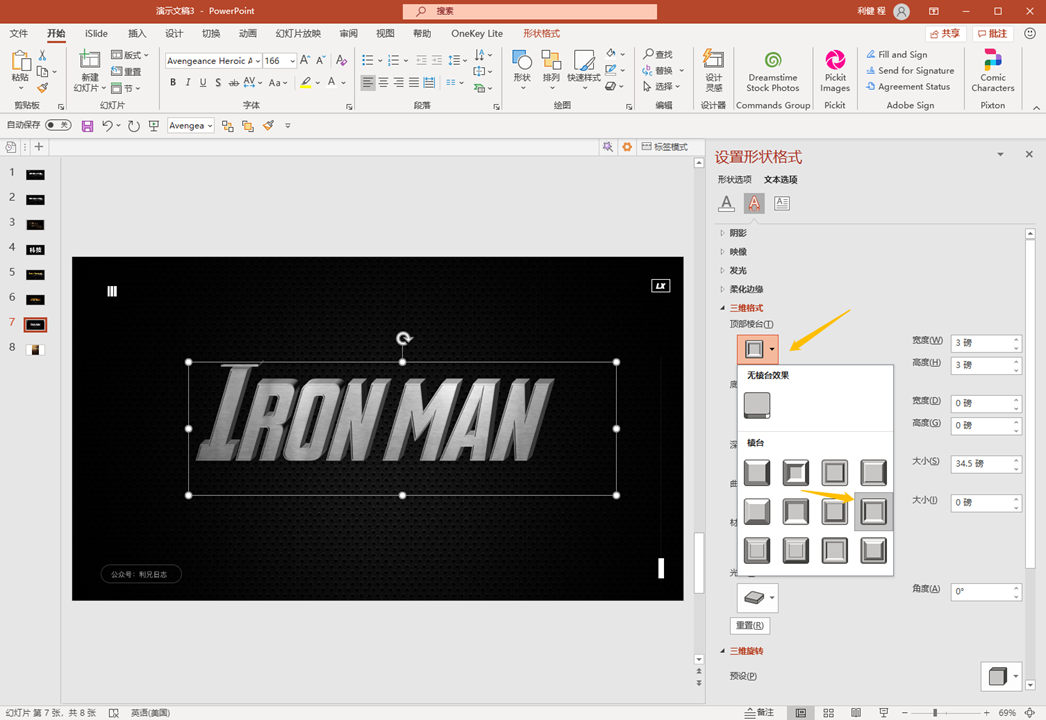This screenshot has height=720, width=1046.
Task: Toggle Normal view in the status bar
Action: (x=801, y=713)
